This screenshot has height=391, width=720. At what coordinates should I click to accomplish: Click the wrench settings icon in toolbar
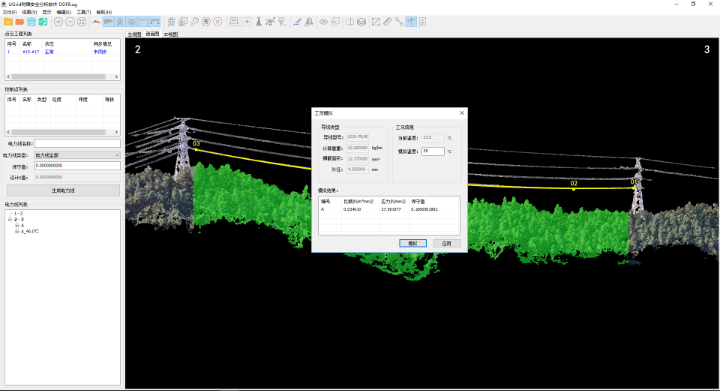click(x=195, y=22)
